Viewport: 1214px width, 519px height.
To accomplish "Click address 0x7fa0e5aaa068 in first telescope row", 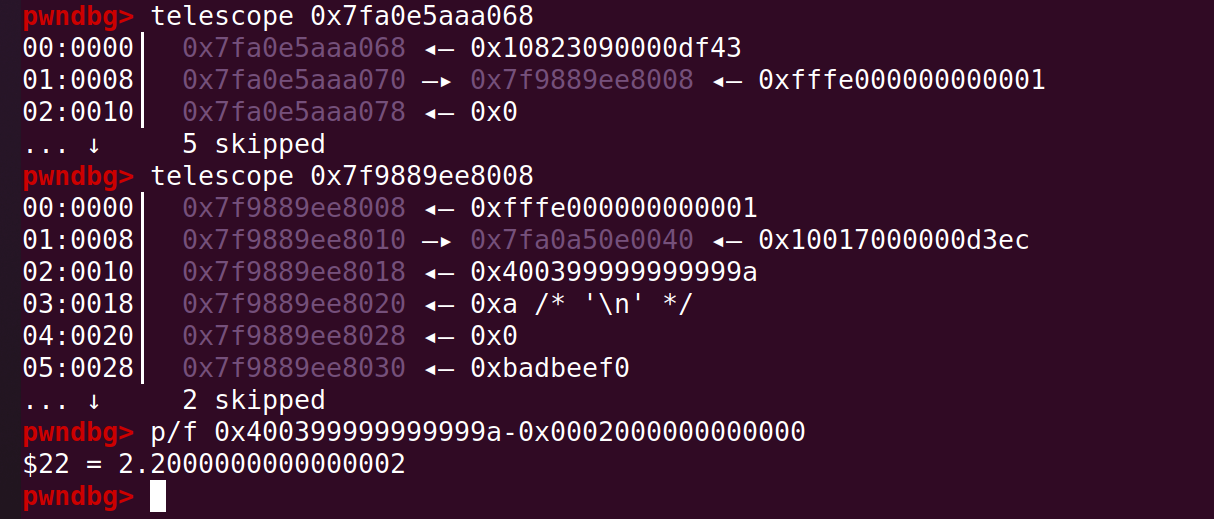I will click(x=294, y=48).
